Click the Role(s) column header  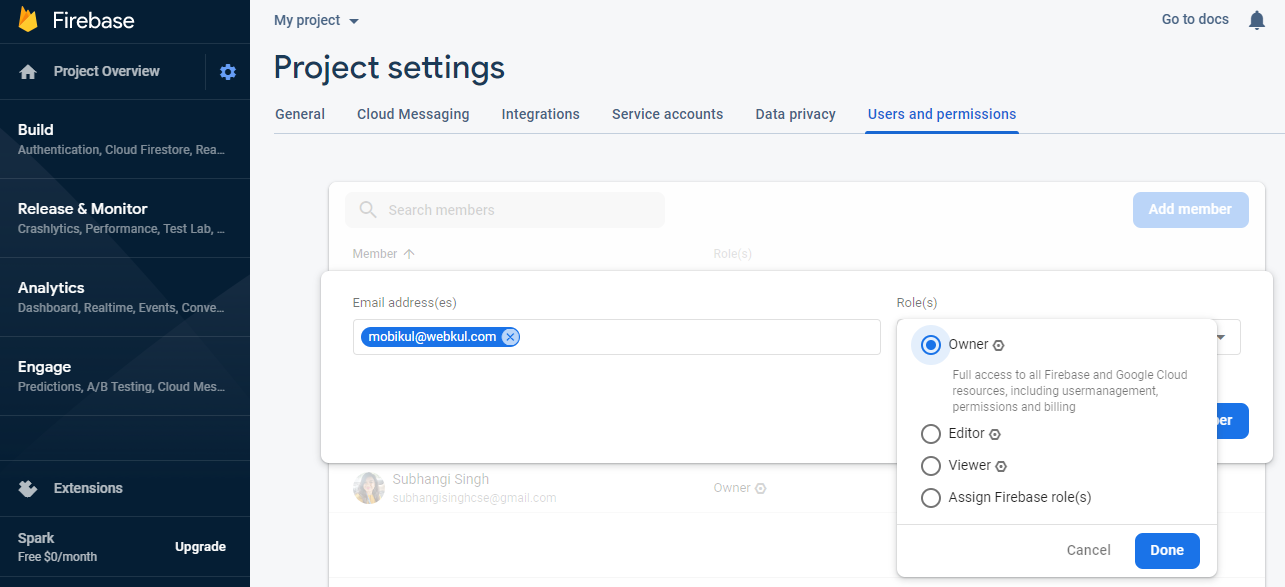733,254
